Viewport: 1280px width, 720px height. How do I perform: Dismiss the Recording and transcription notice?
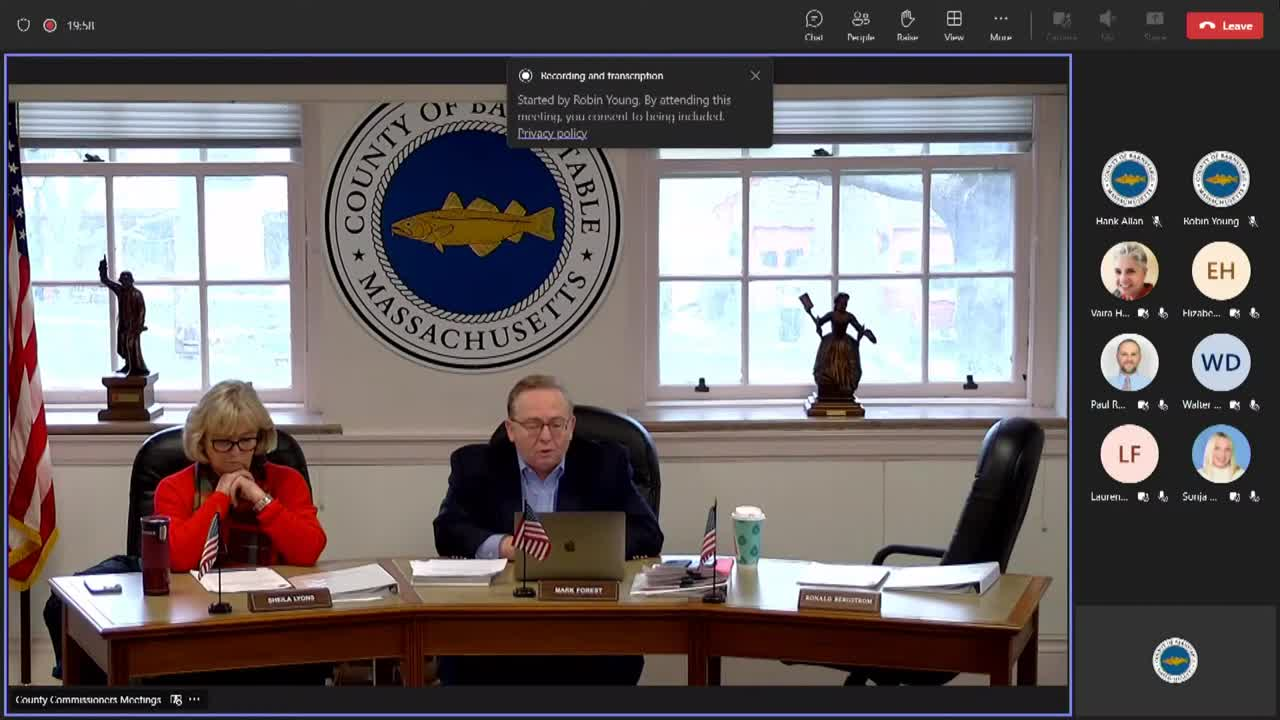(x=755, y=75)
